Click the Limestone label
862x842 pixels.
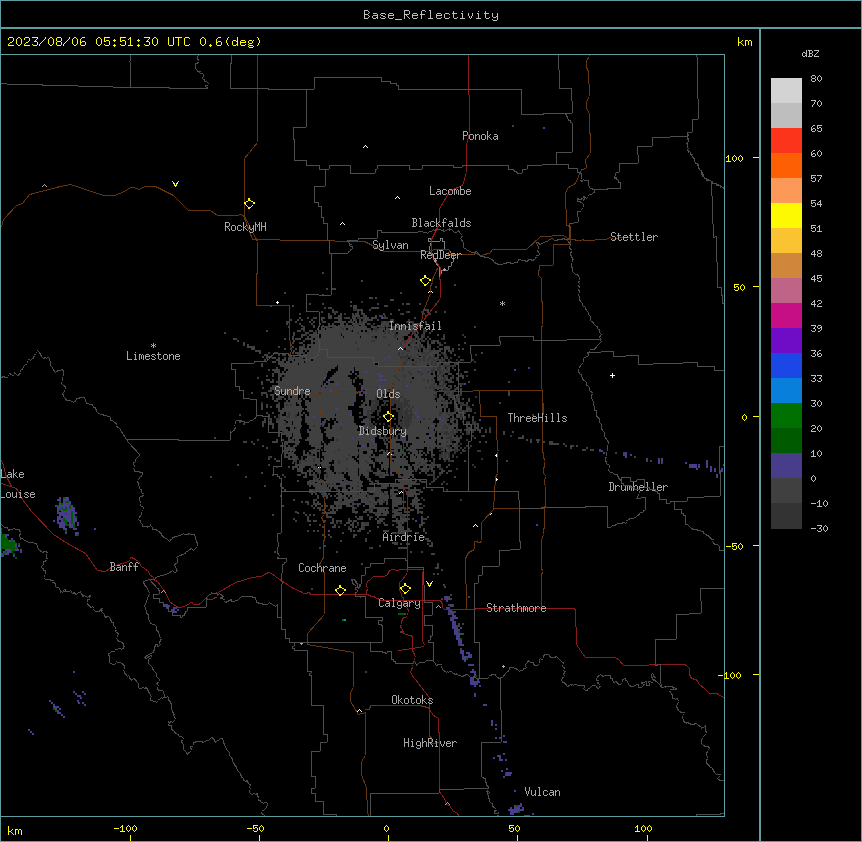point(153,356)
